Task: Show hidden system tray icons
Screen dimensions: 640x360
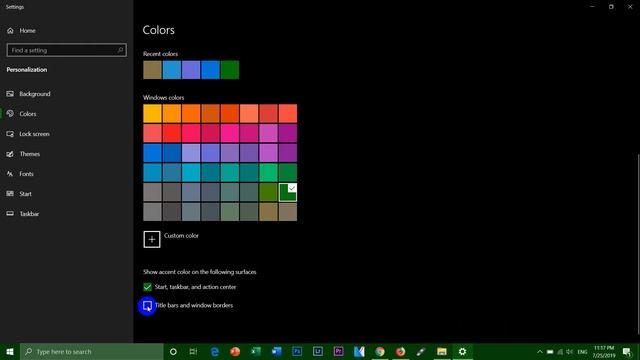Action: point(540,351)
